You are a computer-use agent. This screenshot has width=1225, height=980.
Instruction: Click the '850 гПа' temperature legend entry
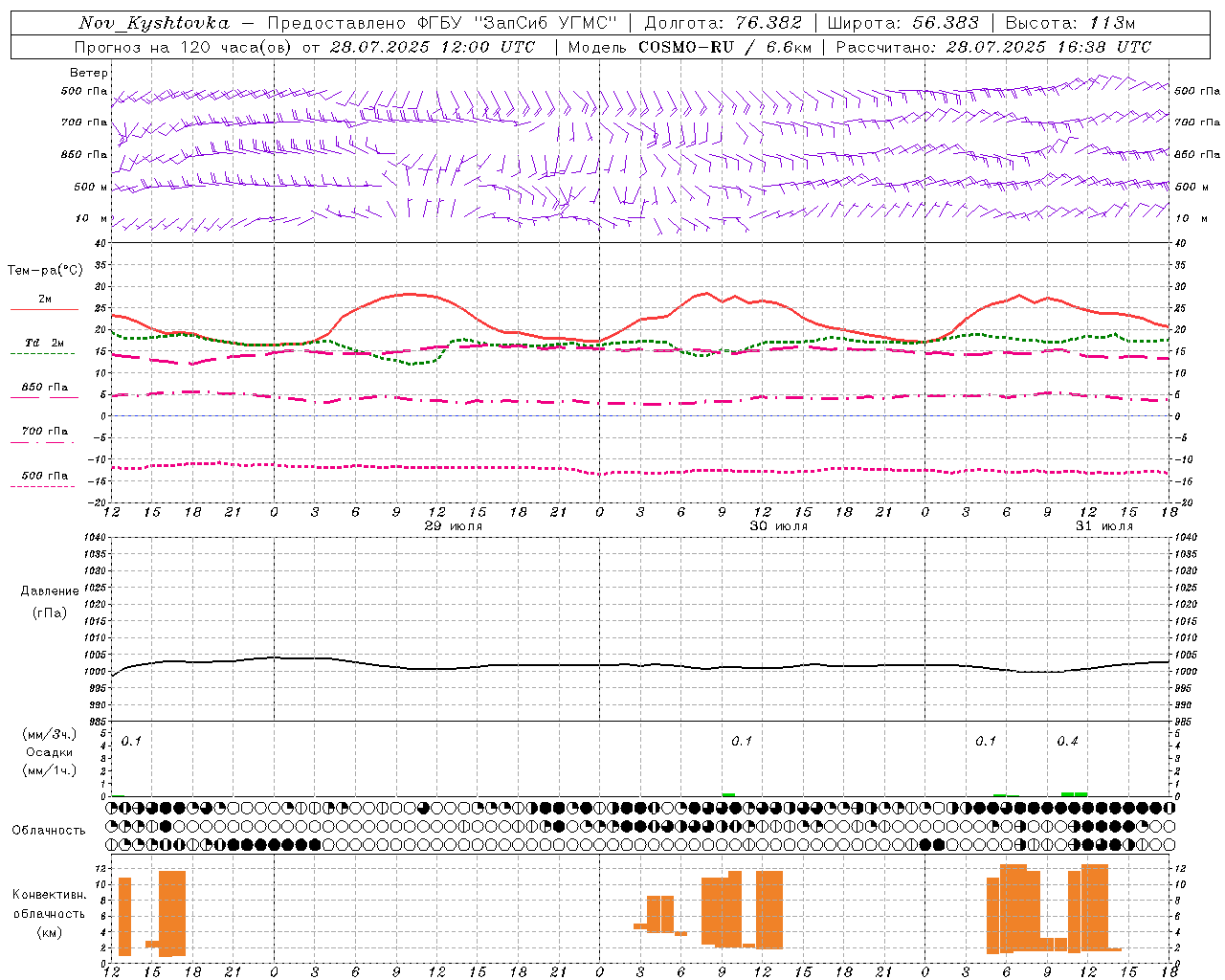tap(44, 388)
